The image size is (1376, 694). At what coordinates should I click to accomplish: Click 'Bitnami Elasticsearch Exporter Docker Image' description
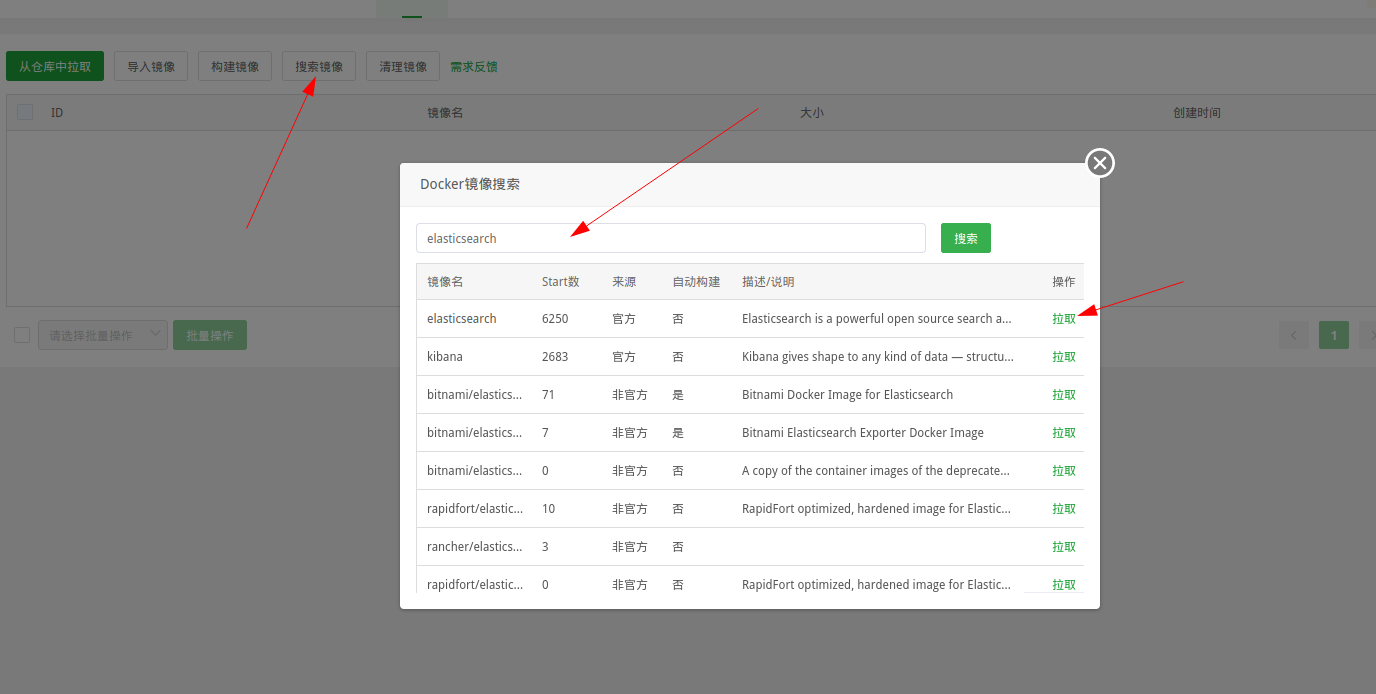coord(863,433)
